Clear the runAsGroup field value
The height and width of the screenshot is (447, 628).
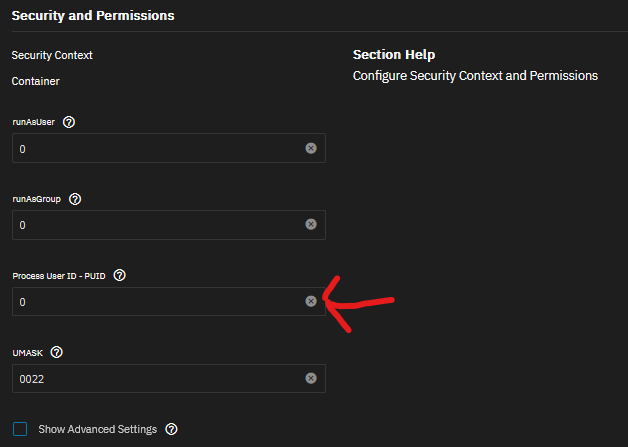click(311, 225)
